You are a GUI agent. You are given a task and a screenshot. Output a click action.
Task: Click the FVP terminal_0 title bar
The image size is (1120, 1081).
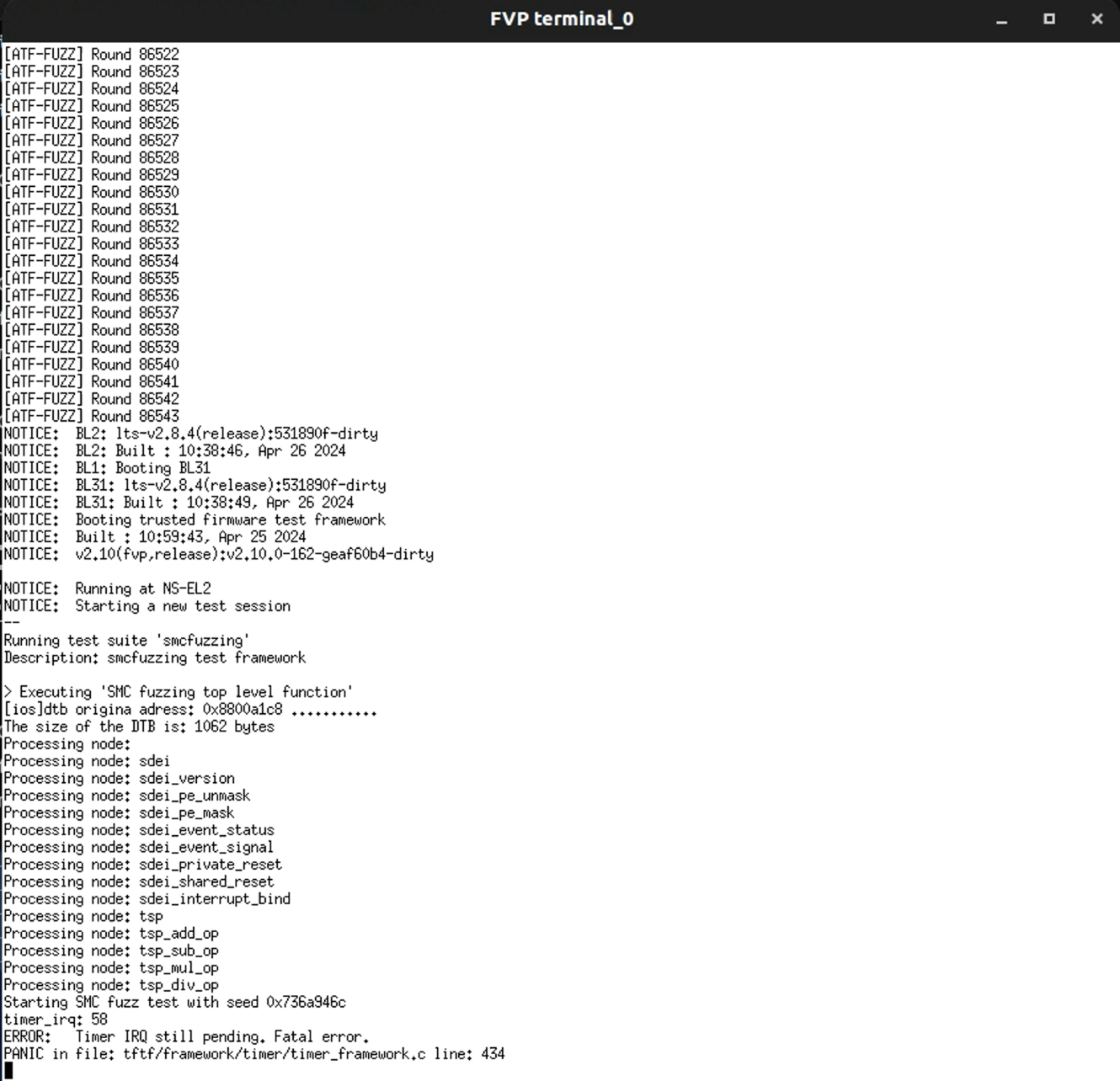562,19
